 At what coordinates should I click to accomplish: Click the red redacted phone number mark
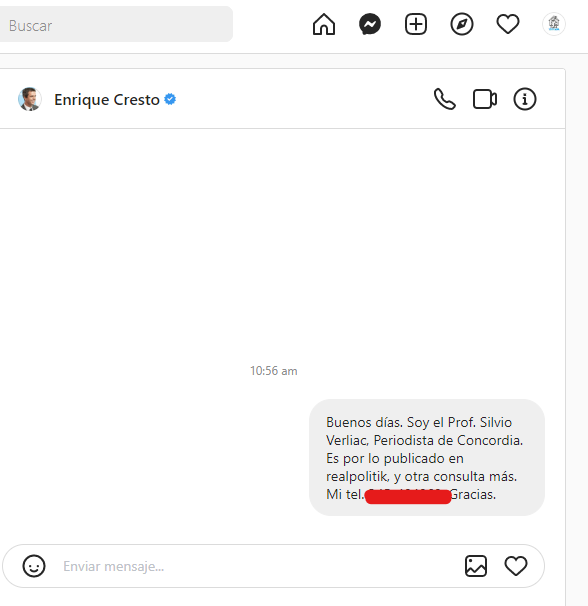pyautogui.click(x=408, y=497)
